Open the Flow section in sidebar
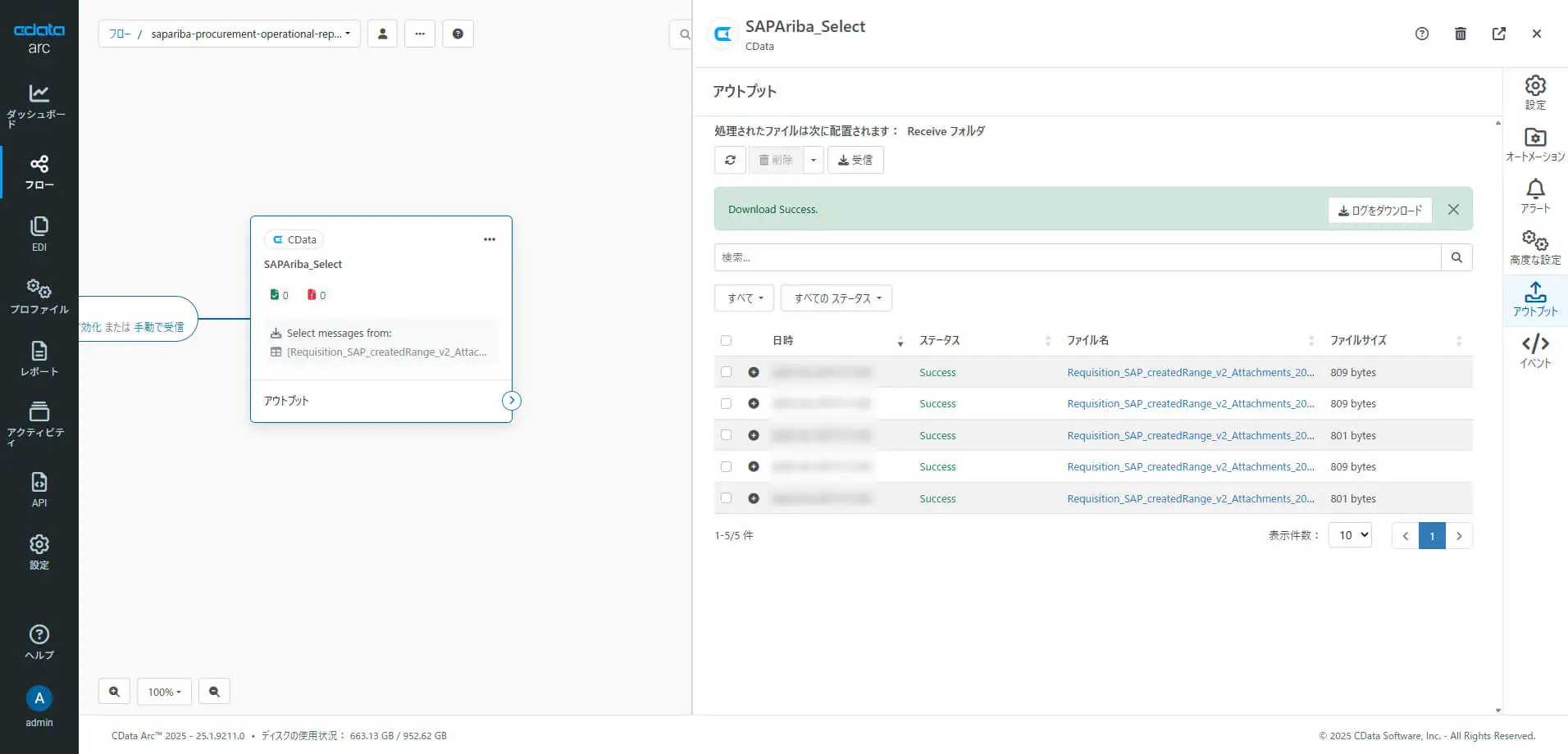This screenshot has height=754, width=1568. [x=39, y=172]
